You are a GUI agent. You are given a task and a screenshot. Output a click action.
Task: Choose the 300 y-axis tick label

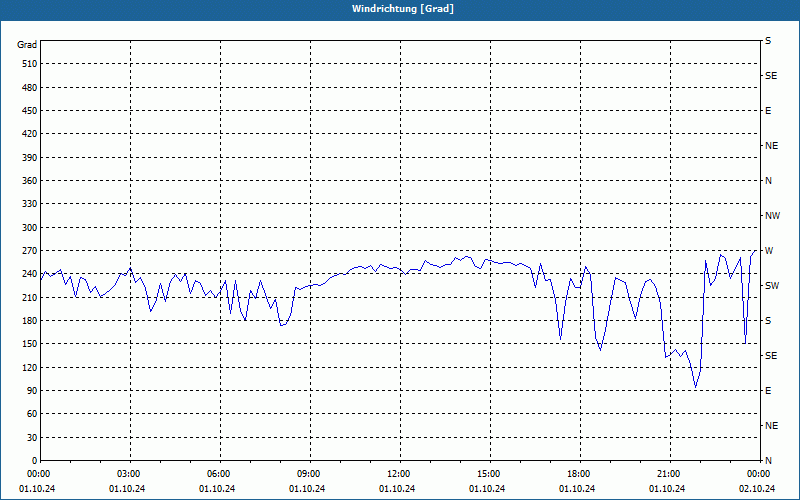(30, 228)
